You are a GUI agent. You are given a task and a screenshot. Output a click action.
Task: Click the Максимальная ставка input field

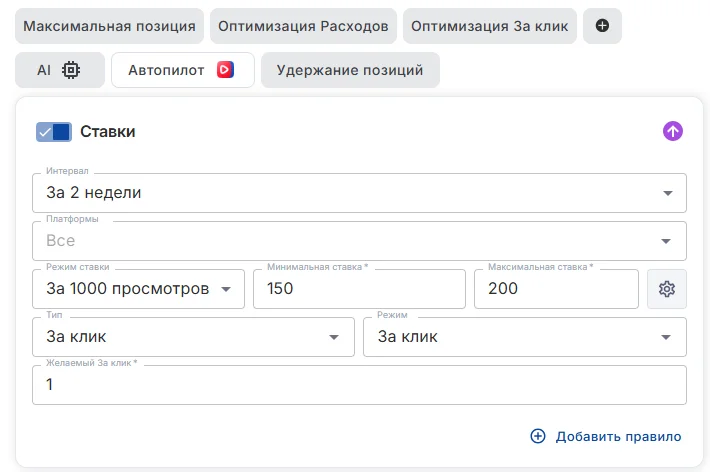[555, 289]
